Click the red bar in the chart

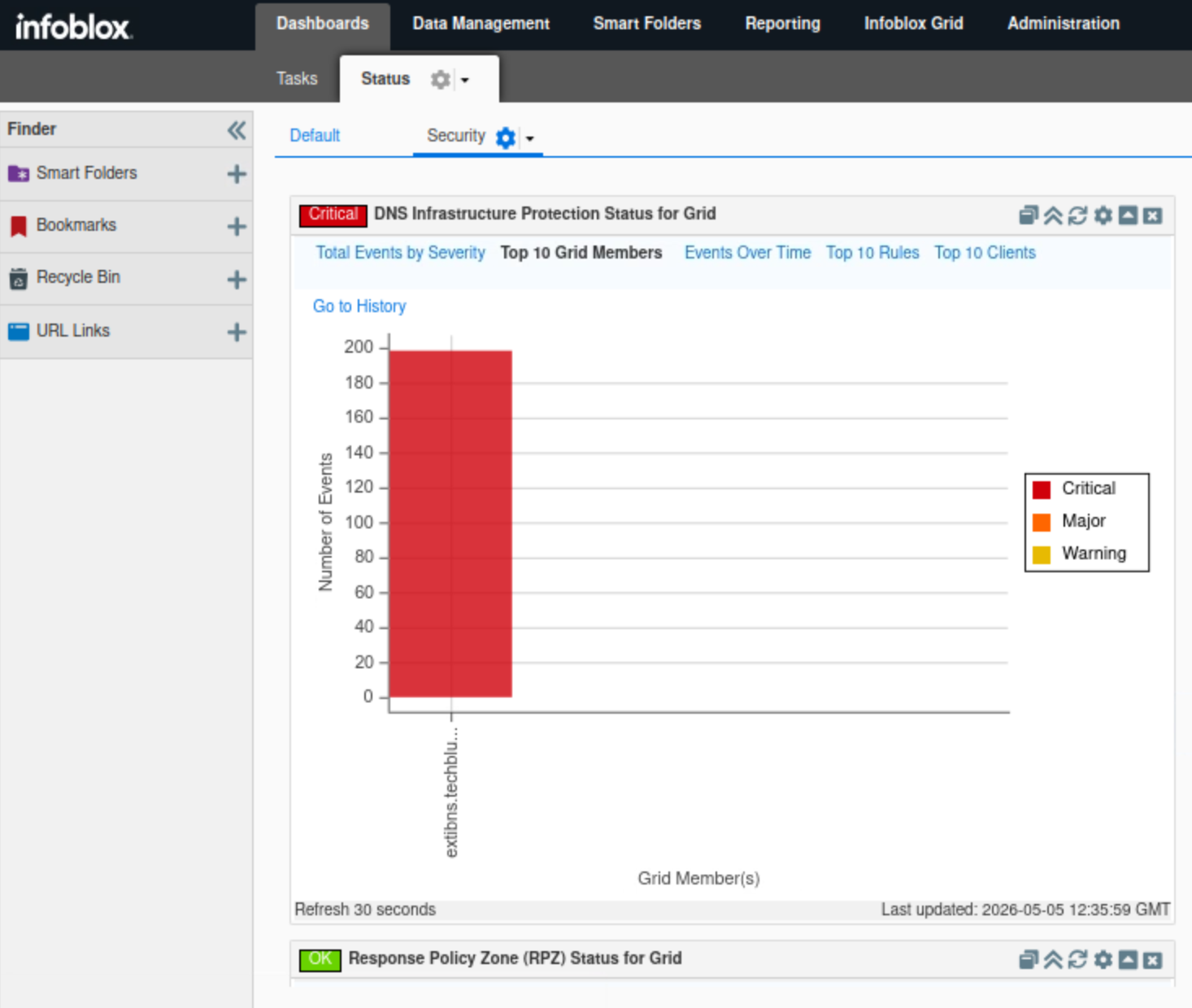[450, 524]
